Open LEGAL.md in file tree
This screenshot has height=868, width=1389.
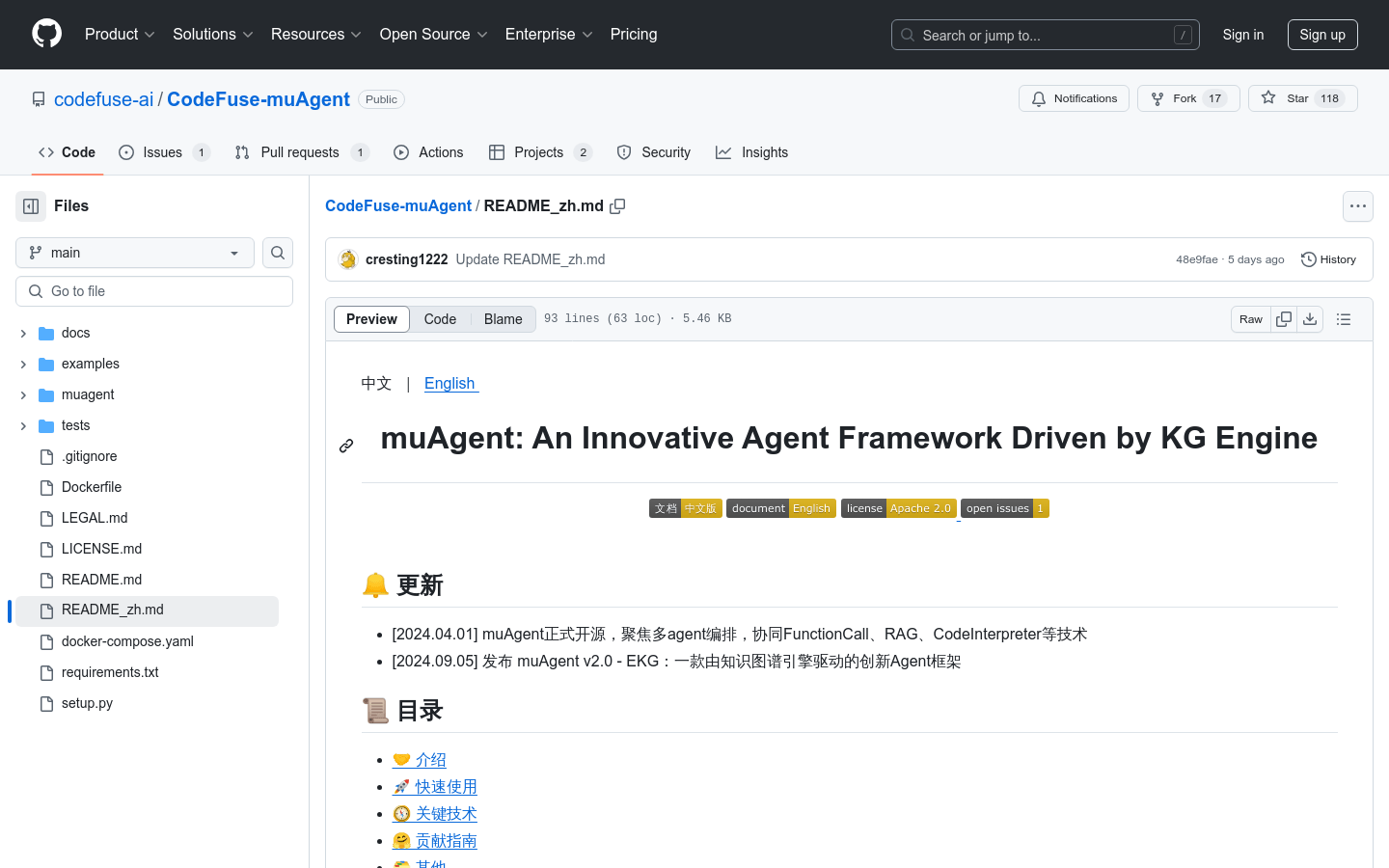pos(95,518)
